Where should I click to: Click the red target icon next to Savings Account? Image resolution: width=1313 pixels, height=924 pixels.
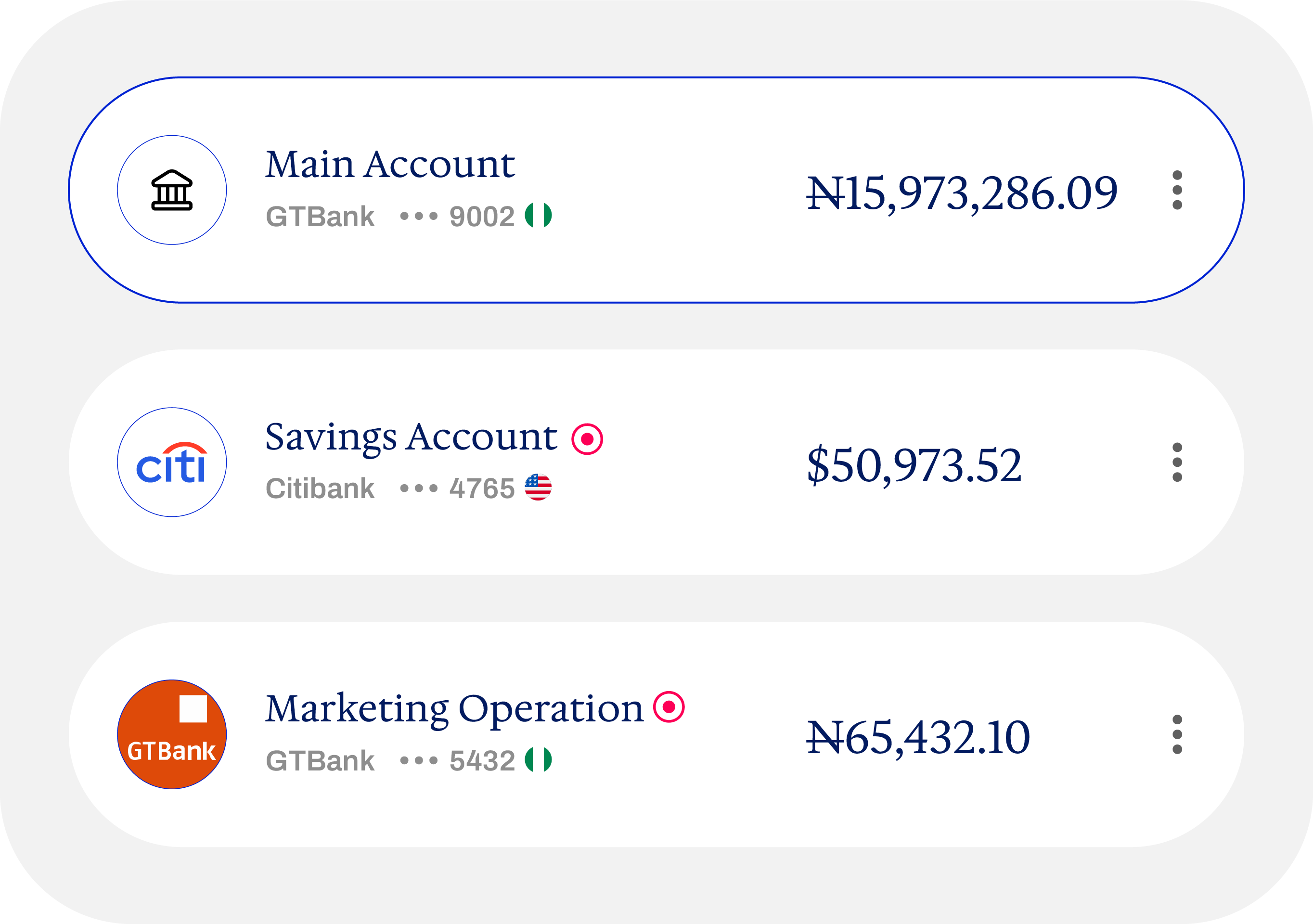(x=587, y=439)
